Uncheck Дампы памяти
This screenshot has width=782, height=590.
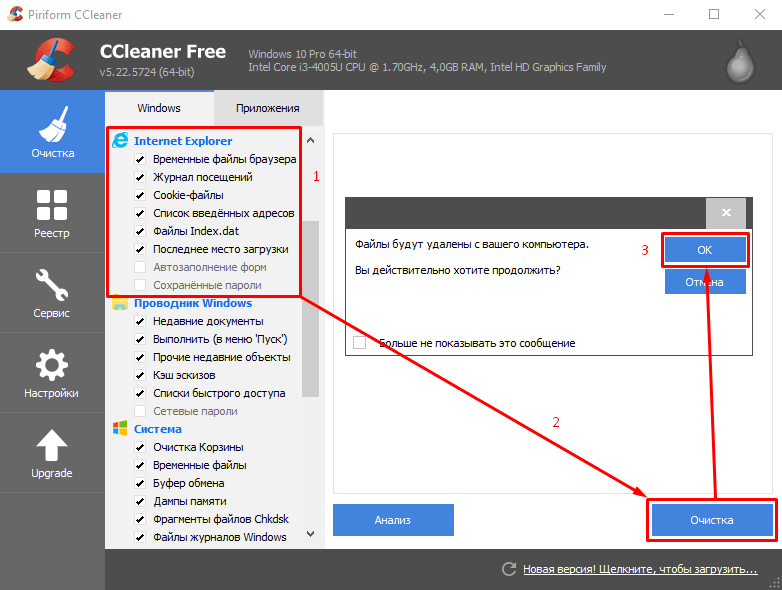(x=140, y=501)
